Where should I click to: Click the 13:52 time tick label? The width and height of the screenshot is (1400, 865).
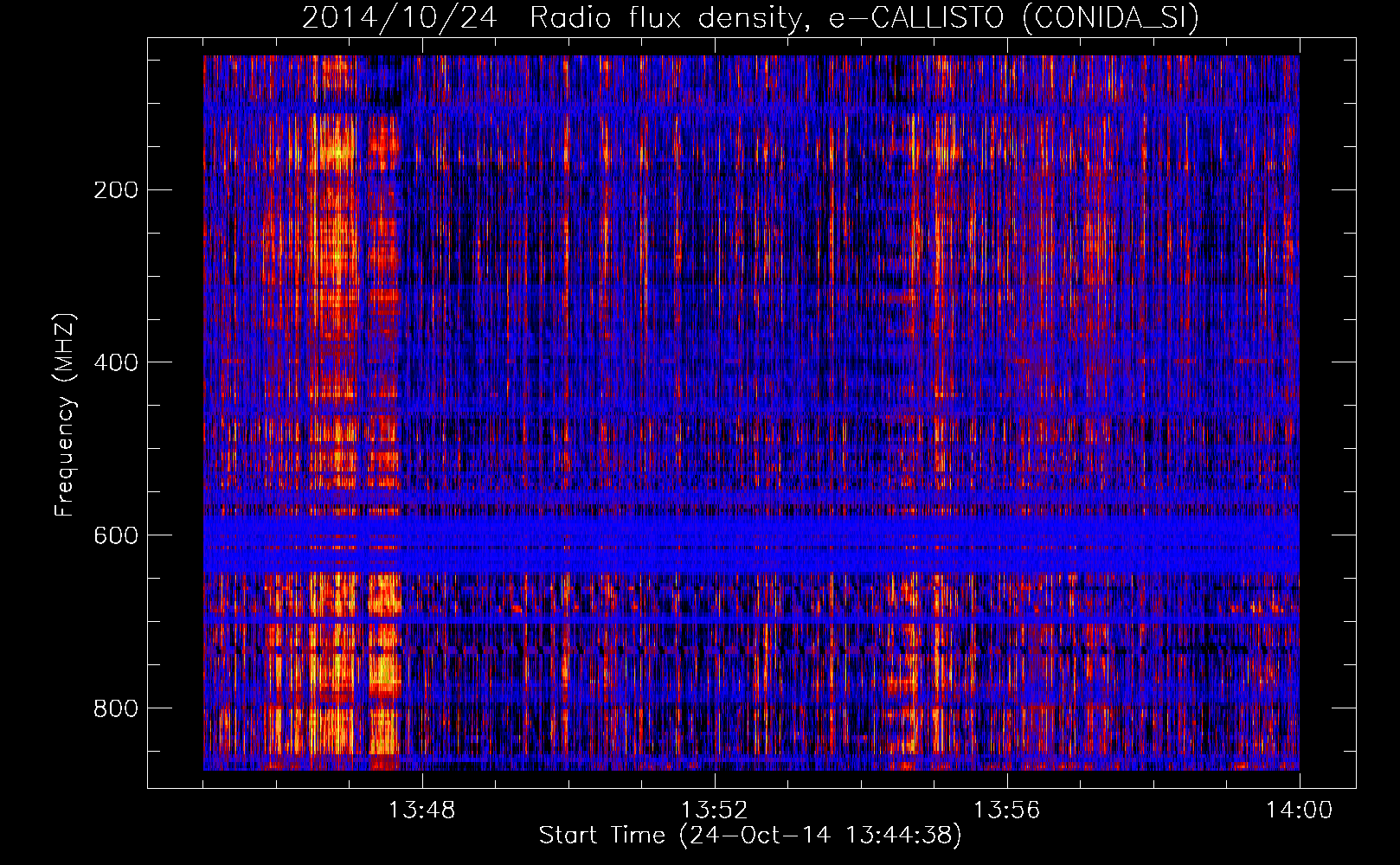pyautogui.click(x=714, y=811)
